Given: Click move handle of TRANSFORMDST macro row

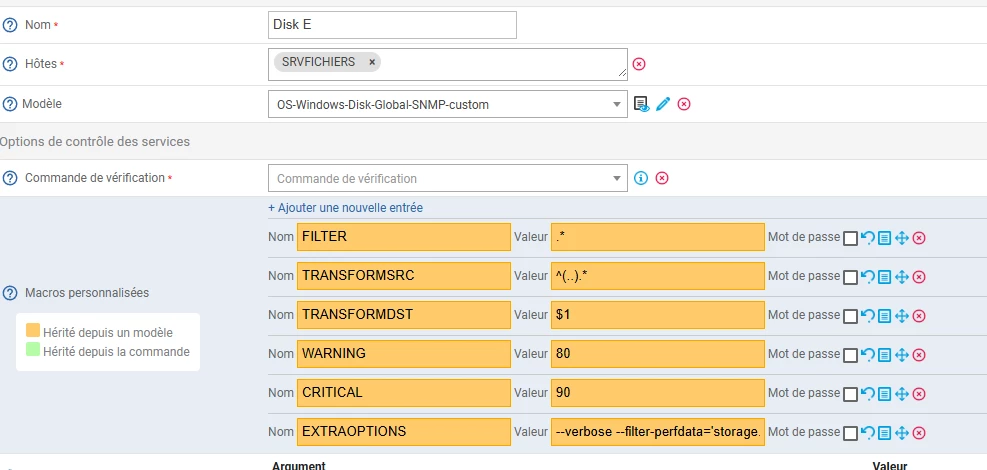Looking at the screenshot, I should click(x=901, y=316).
